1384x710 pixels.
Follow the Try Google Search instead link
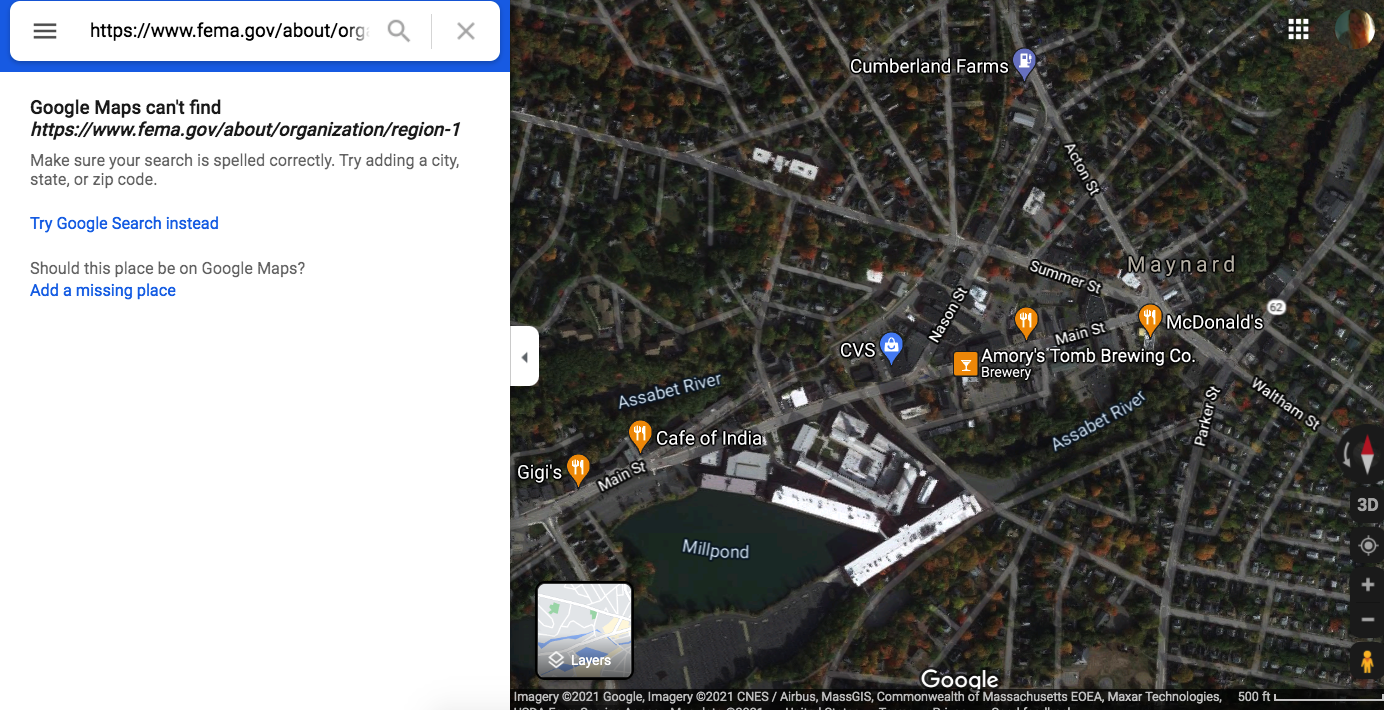124,223
